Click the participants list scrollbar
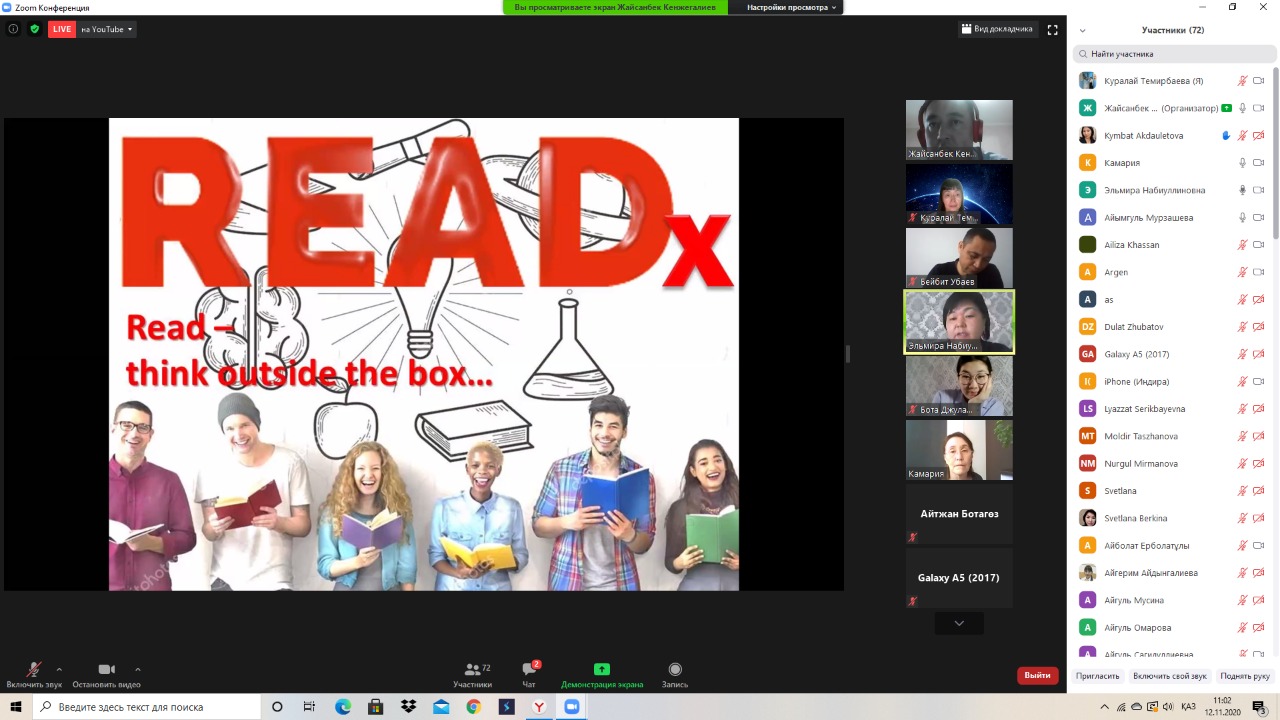Screen dimensions: 1280x720 (x=1275, y=155)
